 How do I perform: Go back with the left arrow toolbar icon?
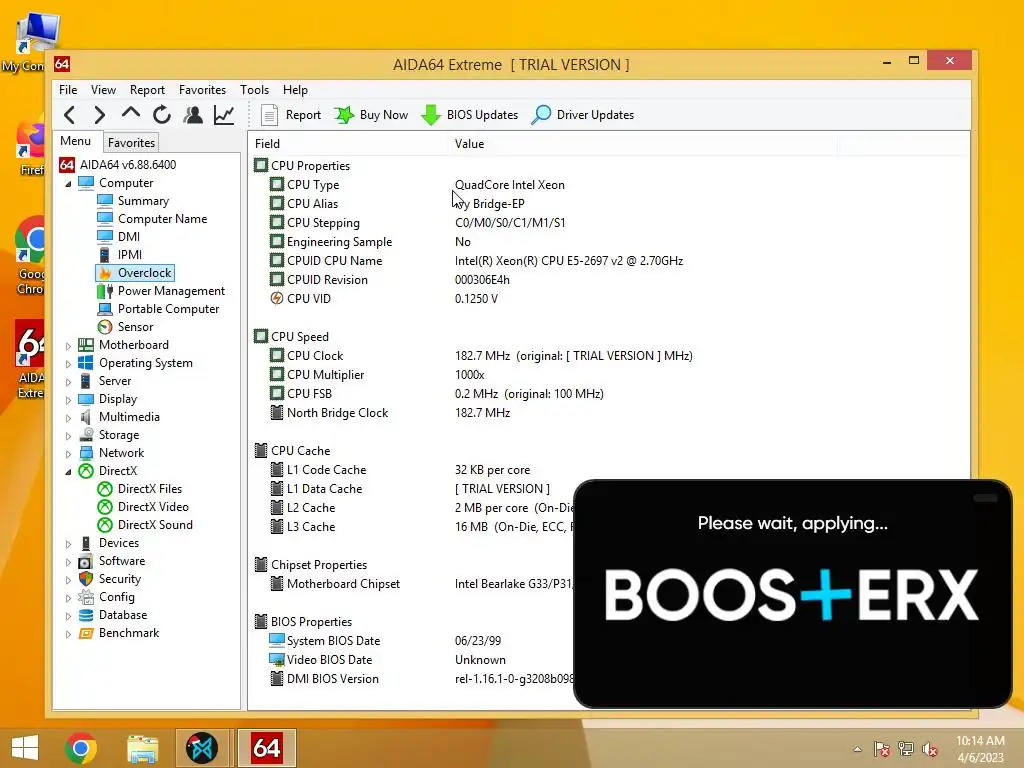(x=70, y=115)
